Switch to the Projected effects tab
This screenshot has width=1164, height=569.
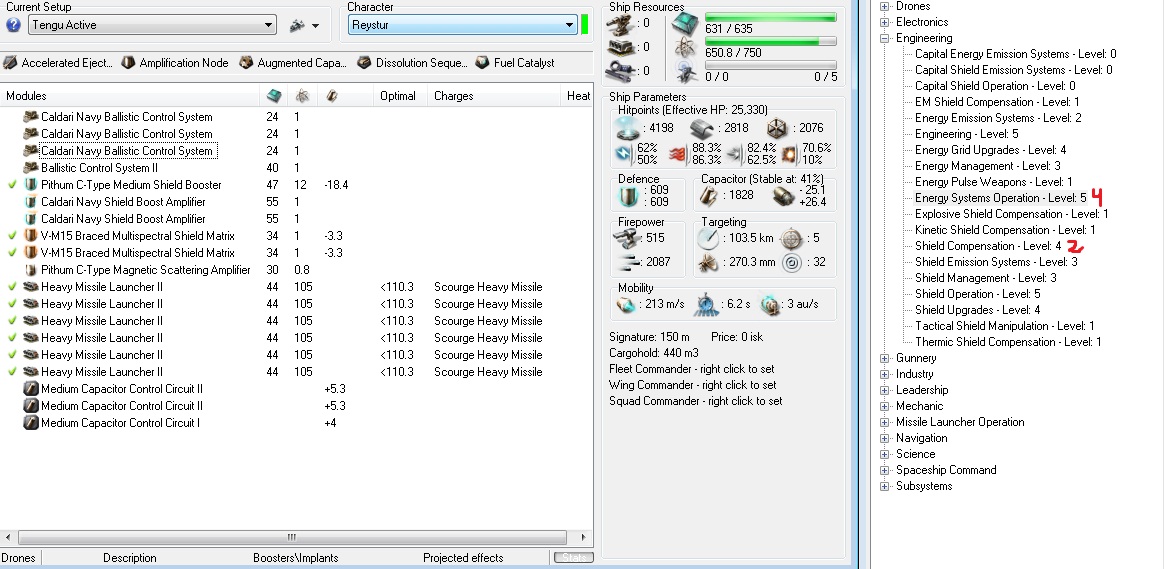[x=463, y=558]
